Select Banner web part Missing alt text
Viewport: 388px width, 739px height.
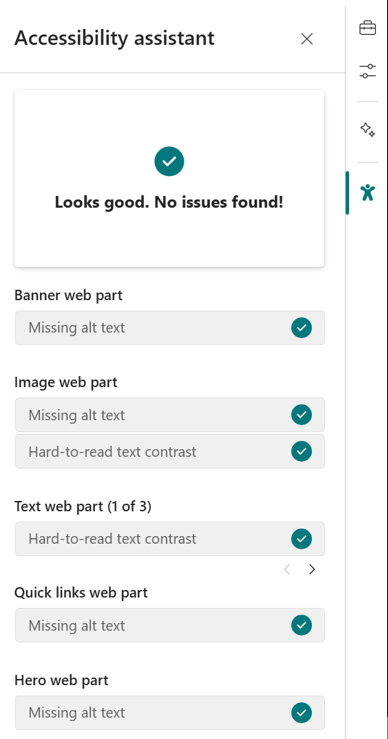click(x=170, y=328)
